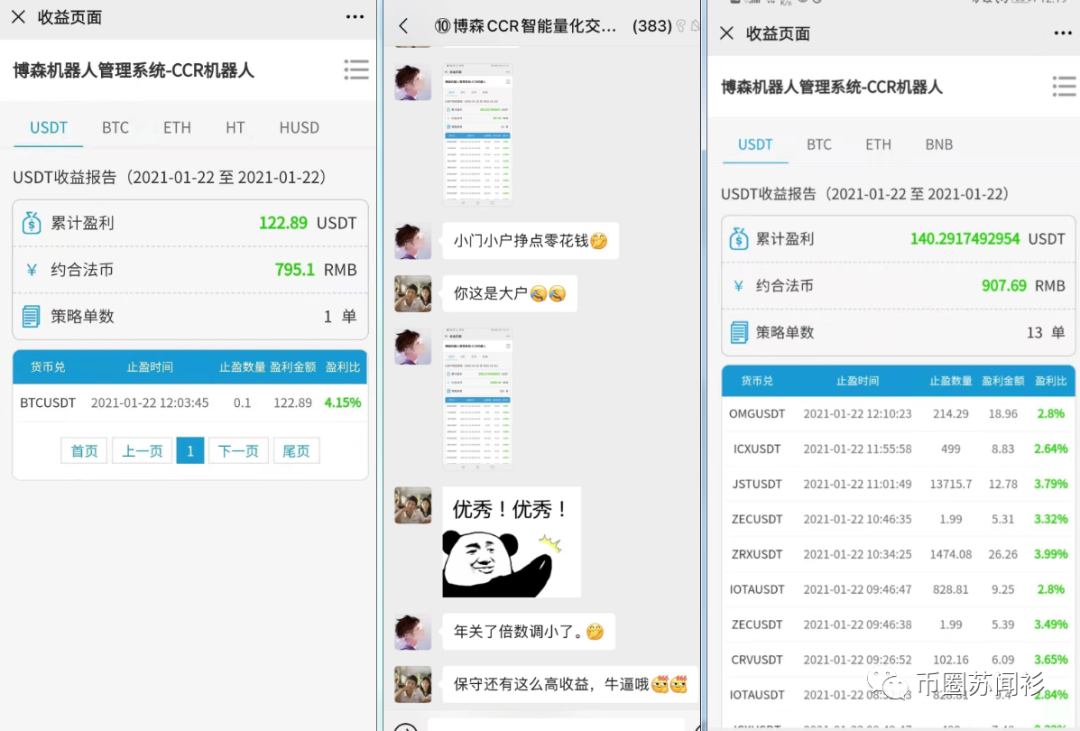This screenshot has width=1080, height=731.
Task: Open the list menu icon beside left 博森机器人管理系统 title
Action: click(x=356, y=69)
